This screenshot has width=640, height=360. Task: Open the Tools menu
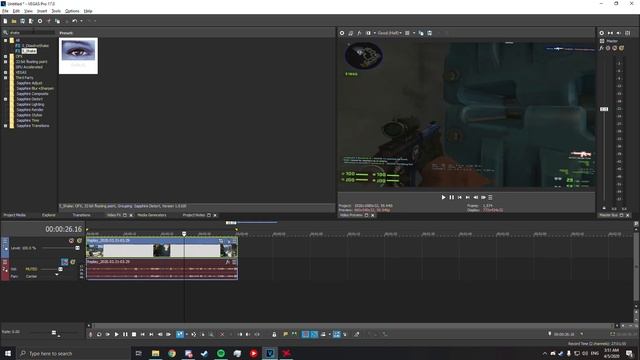click(56, 11)
